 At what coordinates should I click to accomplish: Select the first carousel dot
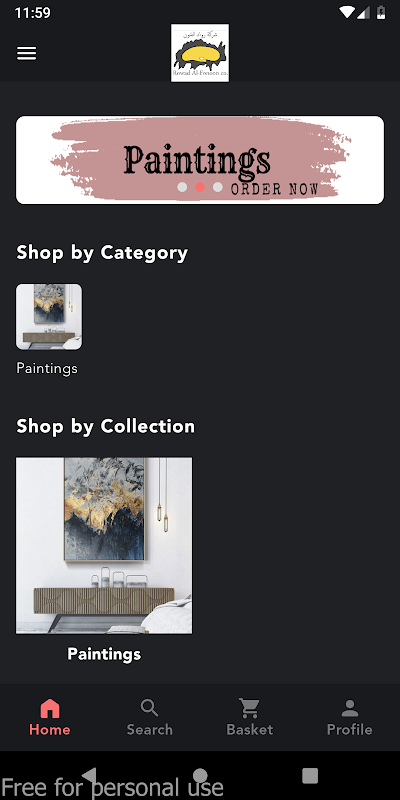click(182, 187)
